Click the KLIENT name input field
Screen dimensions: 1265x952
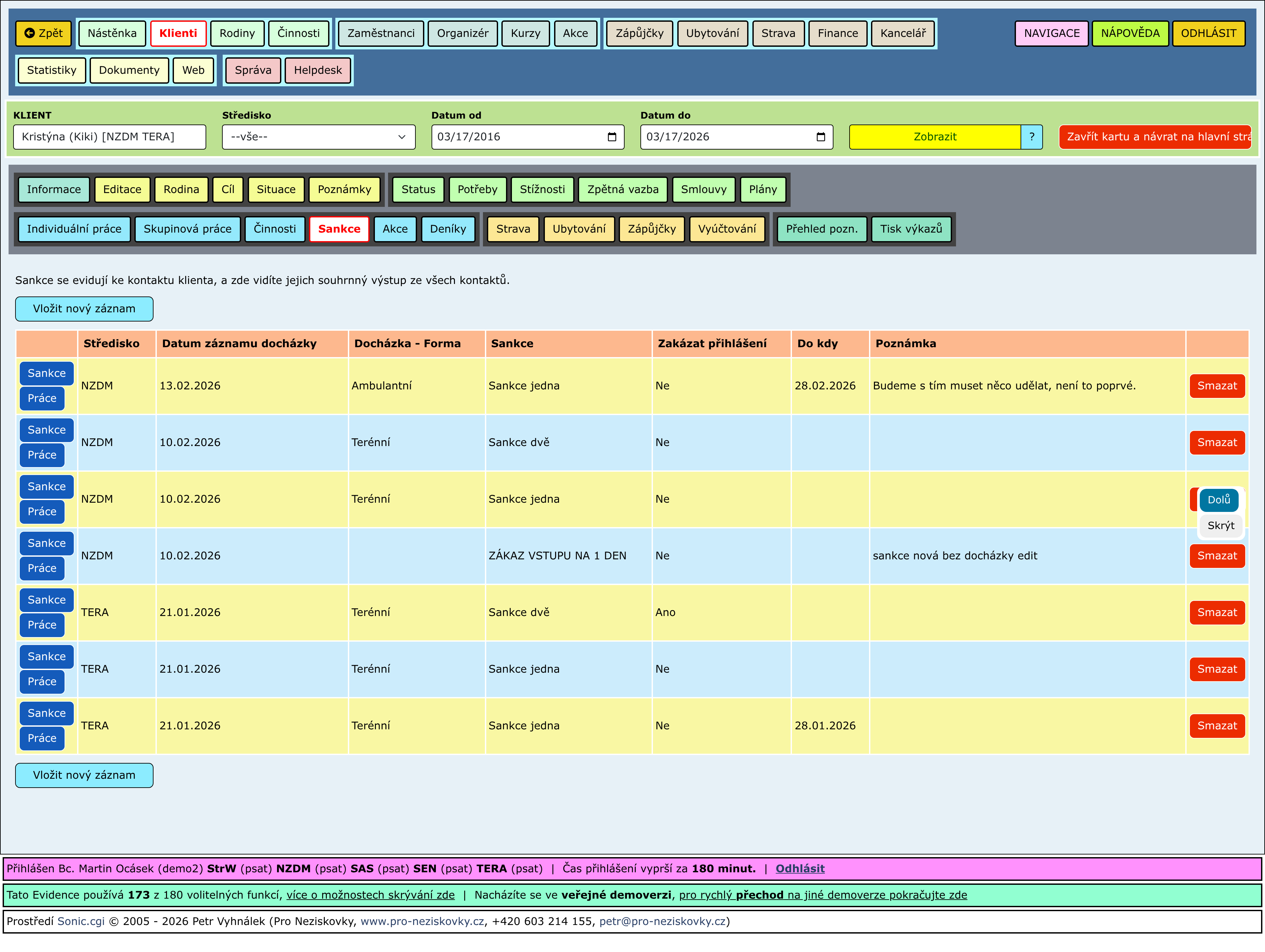109,137
